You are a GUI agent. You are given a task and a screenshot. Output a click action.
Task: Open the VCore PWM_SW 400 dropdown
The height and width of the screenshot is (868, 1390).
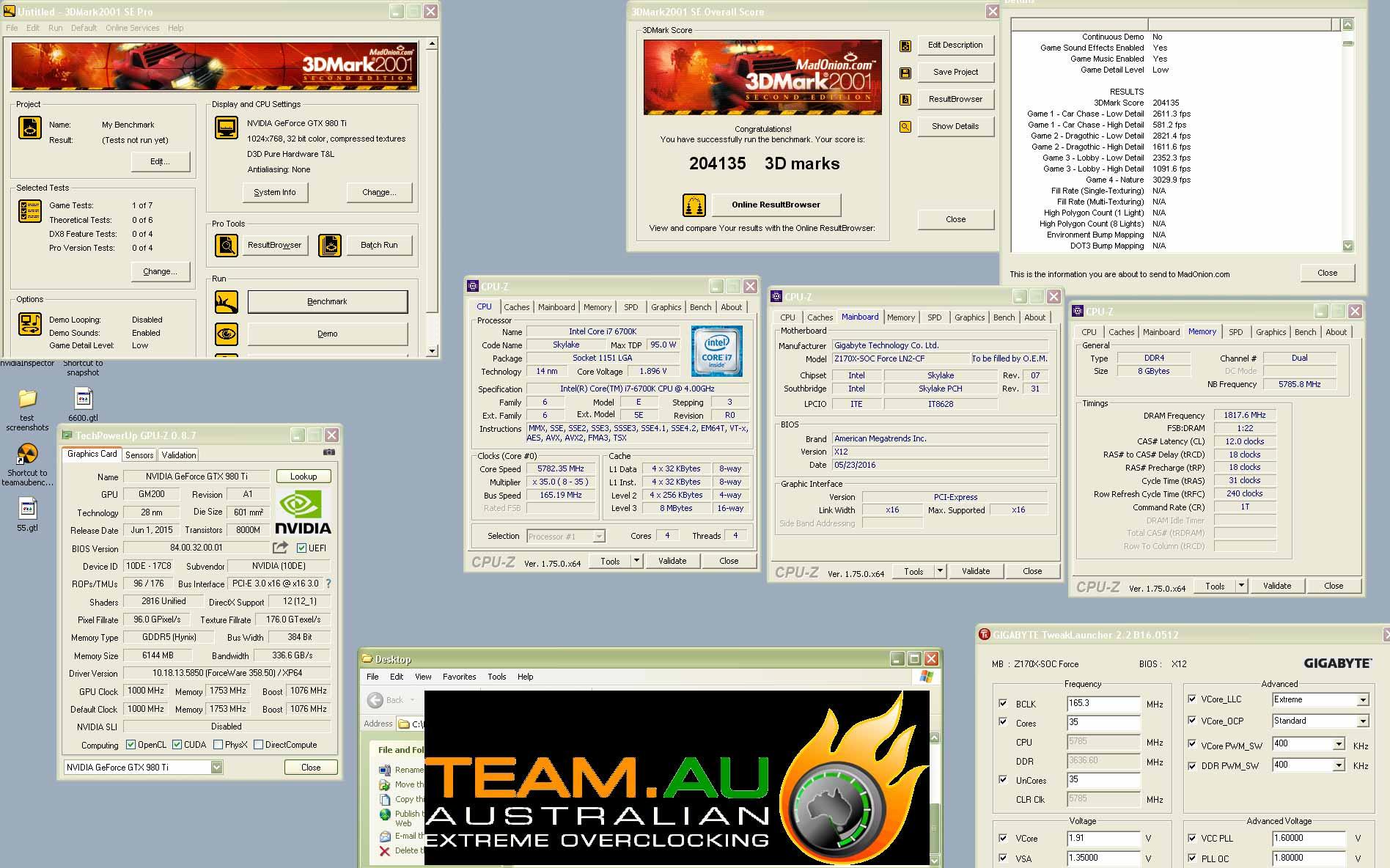1339,744
